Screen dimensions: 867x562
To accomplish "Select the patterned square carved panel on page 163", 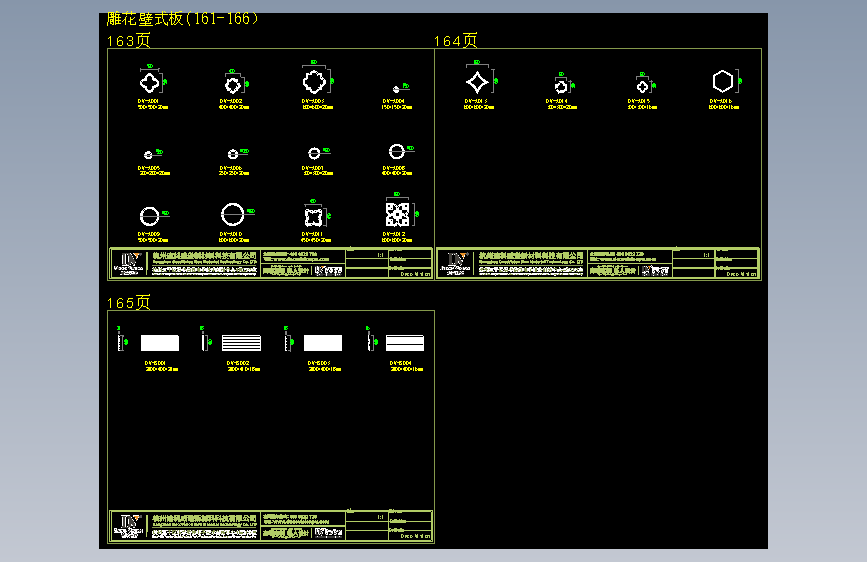I will tap(397, 215).
